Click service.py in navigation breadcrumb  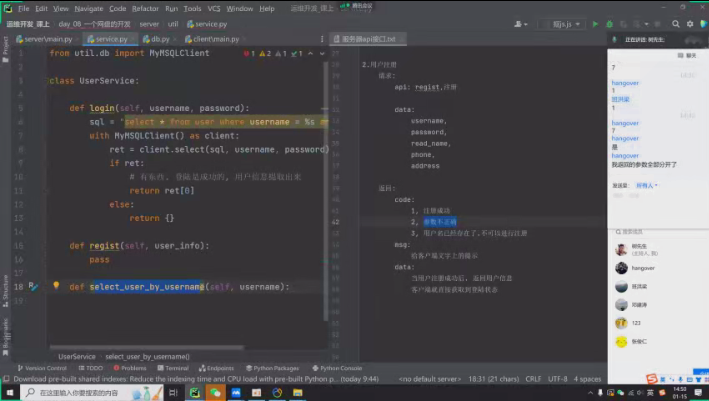pos(207,24)
